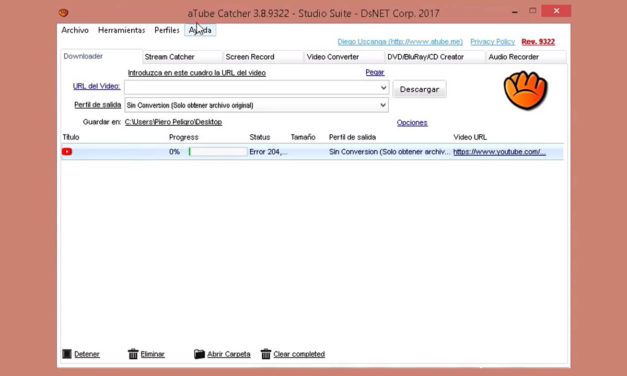Click the Rev. 9322 link
Screen dimensions: 627x376
(x=538, y=42)
